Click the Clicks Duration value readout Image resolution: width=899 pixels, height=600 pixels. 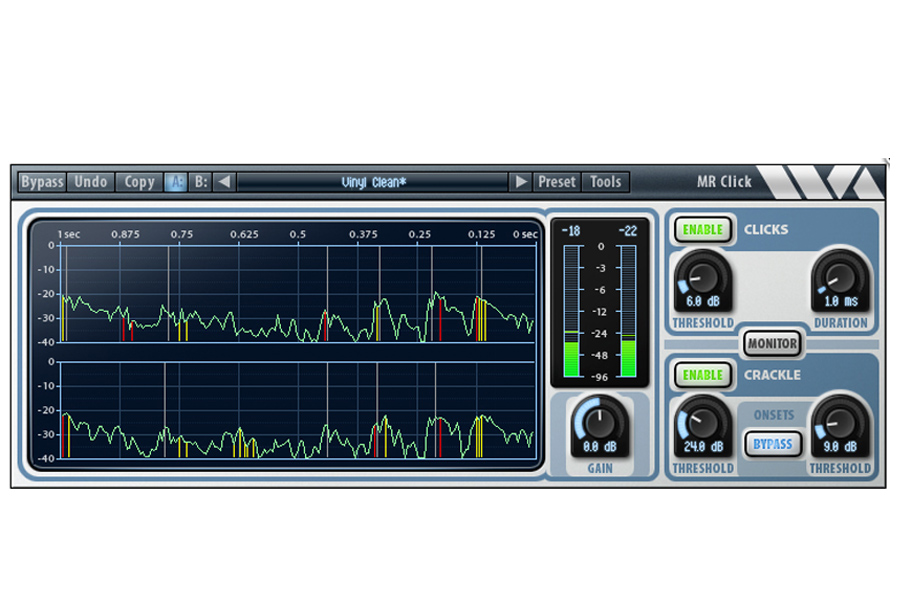pos(840,301)
